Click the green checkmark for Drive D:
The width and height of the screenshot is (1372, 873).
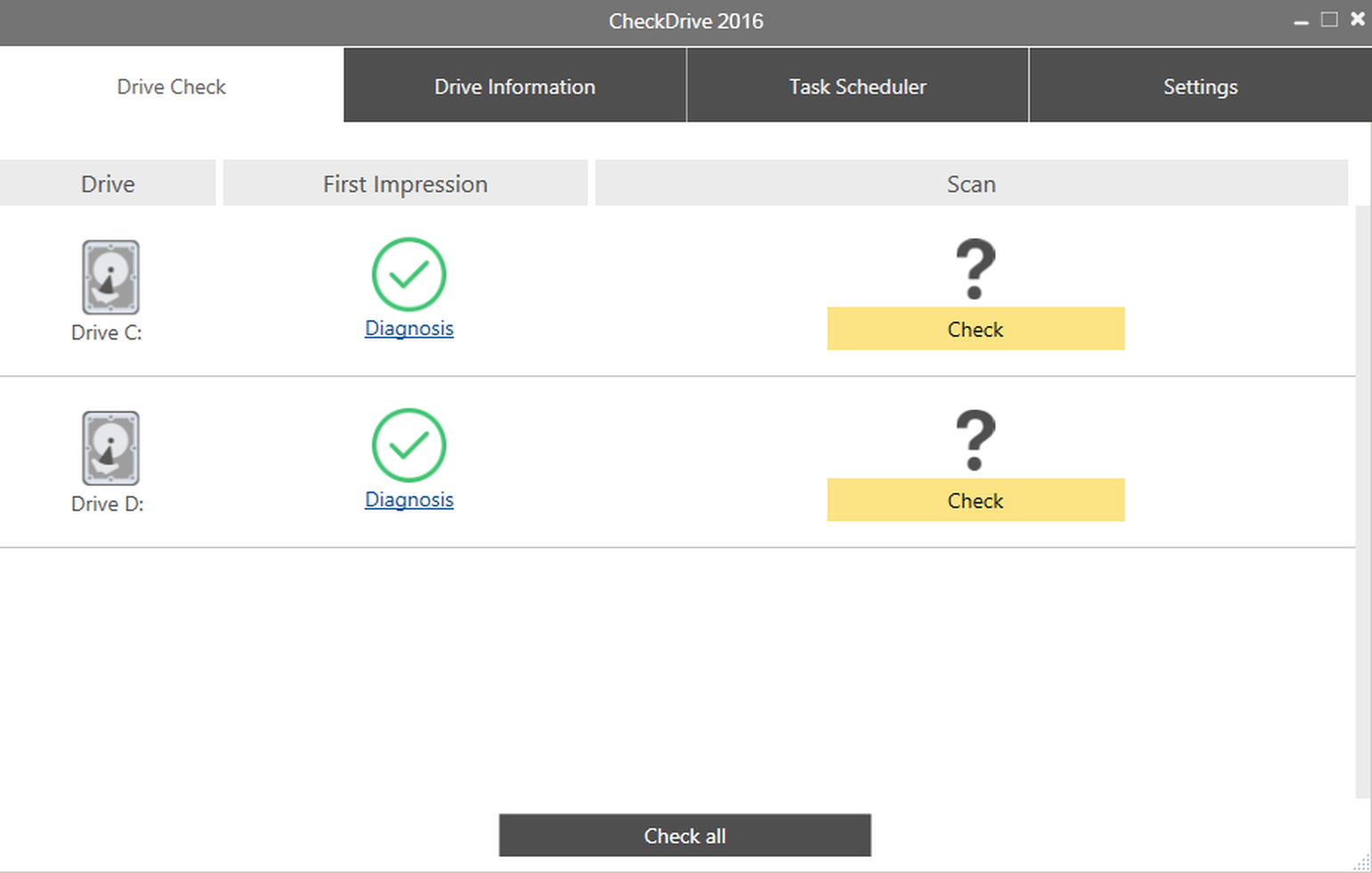[x=409, y=445]
